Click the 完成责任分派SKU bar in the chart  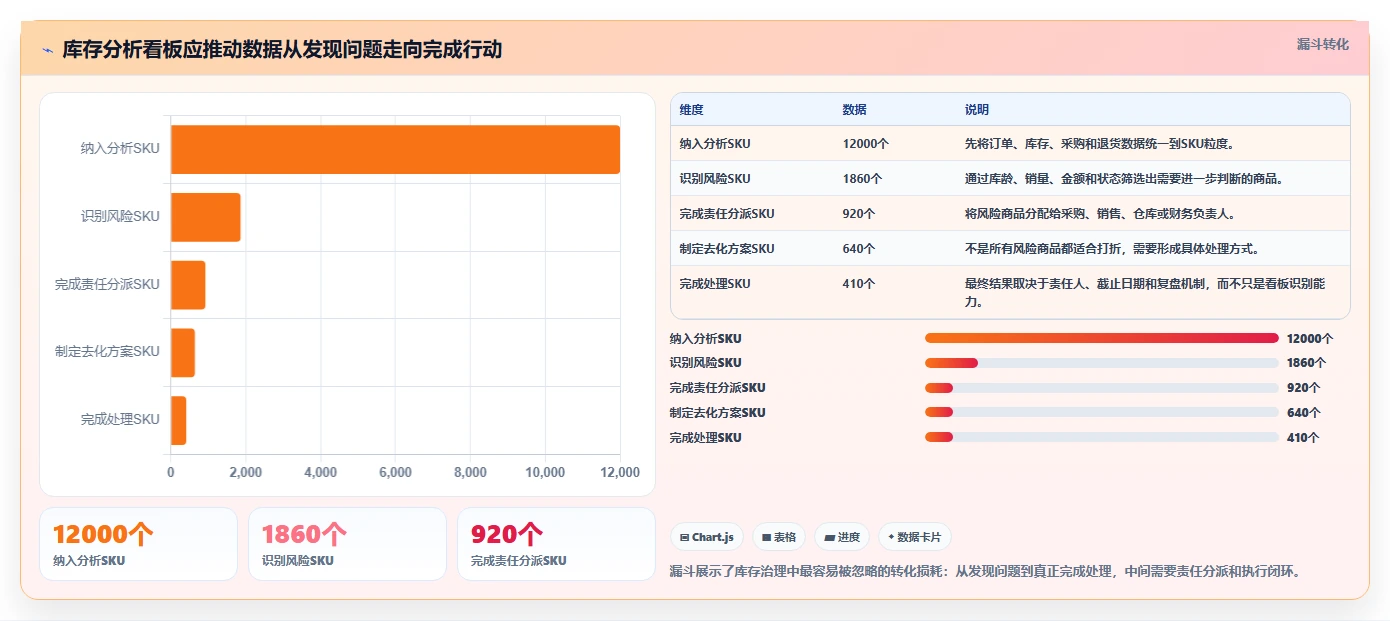(188, 285)
